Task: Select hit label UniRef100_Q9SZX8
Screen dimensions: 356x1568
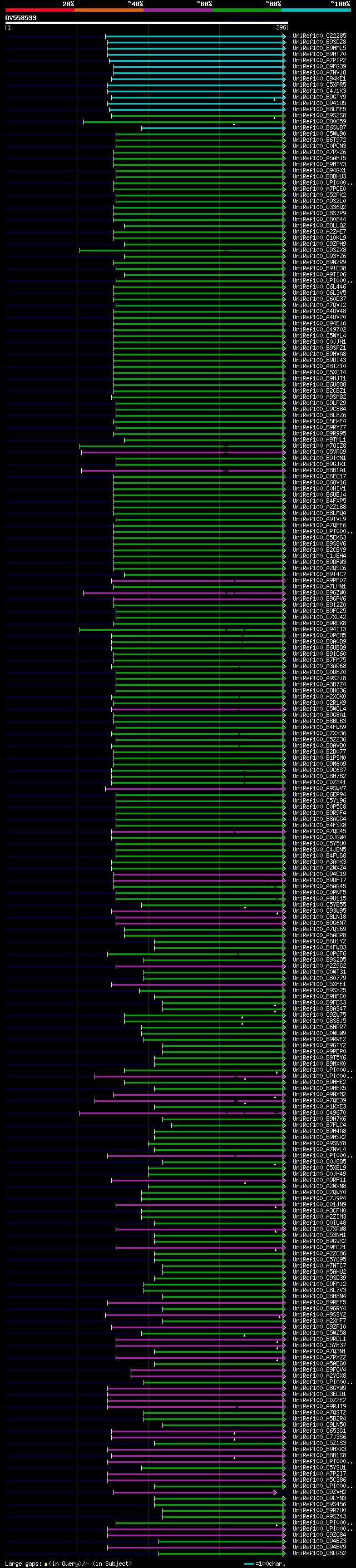Action: pos(319,250)
